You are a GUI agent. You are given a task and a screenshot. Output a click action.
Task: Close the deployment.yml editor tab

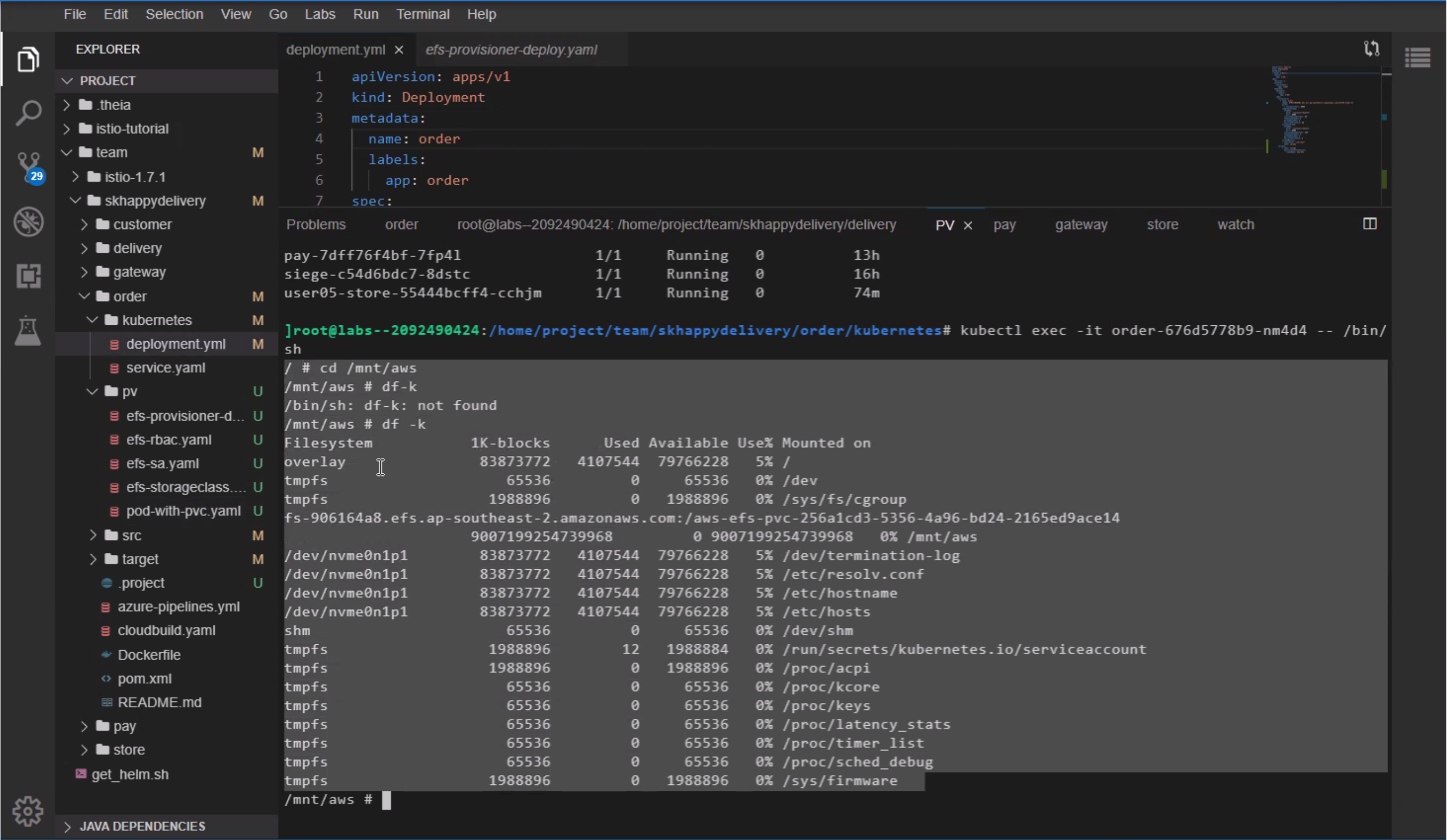(x=399, y=49)
